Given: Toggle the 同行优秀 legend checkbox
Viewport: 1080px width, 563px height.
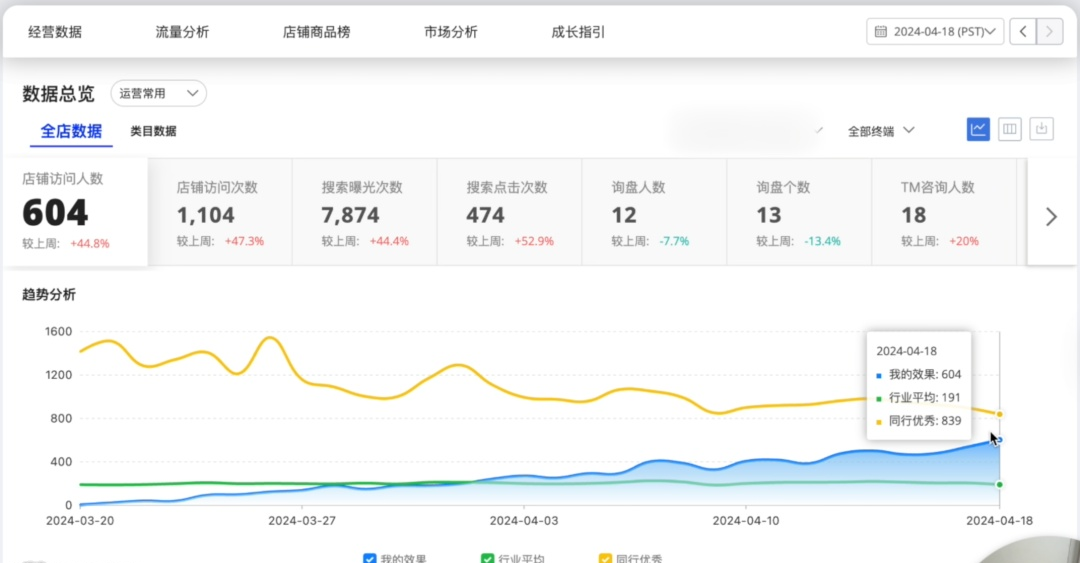Looking at the screenshot, I should [x=605, y=558].
